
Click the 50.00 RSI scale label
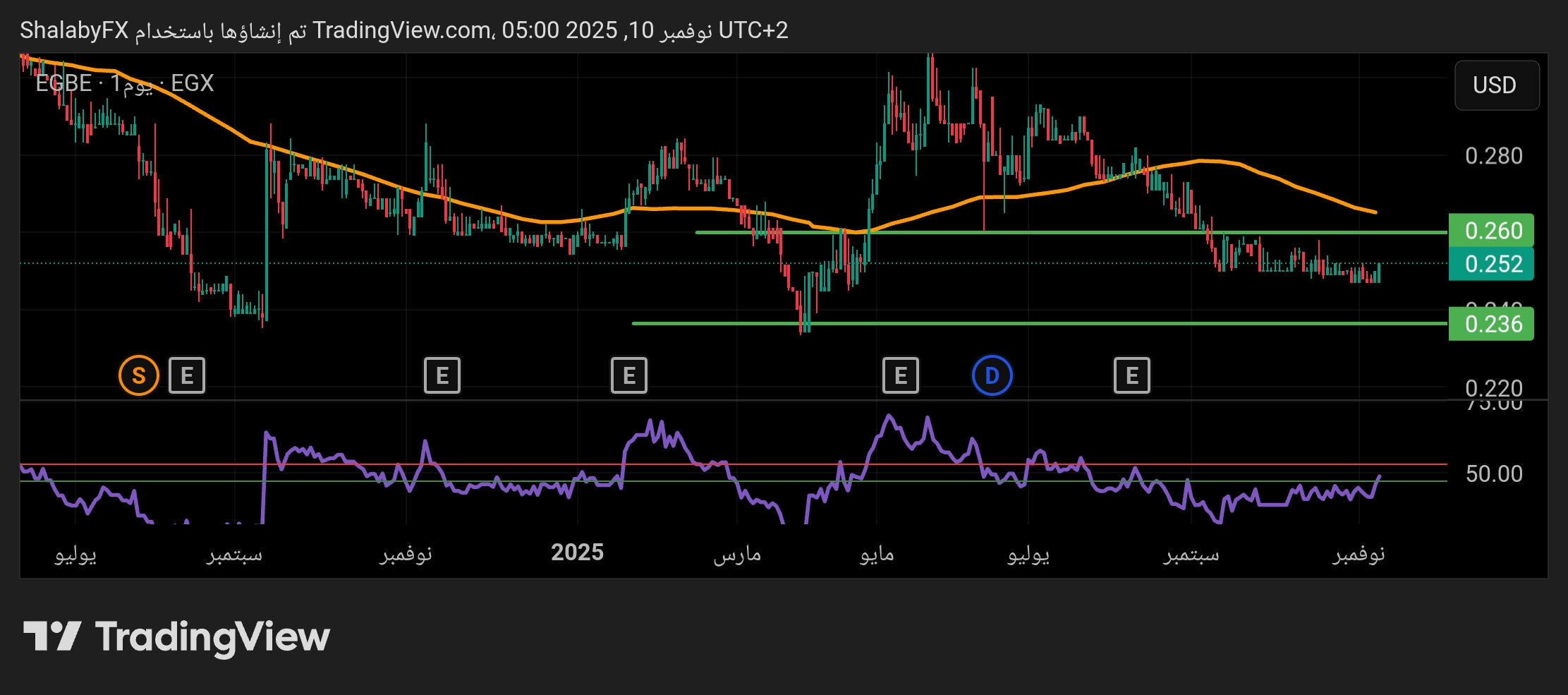[1493, 473]
